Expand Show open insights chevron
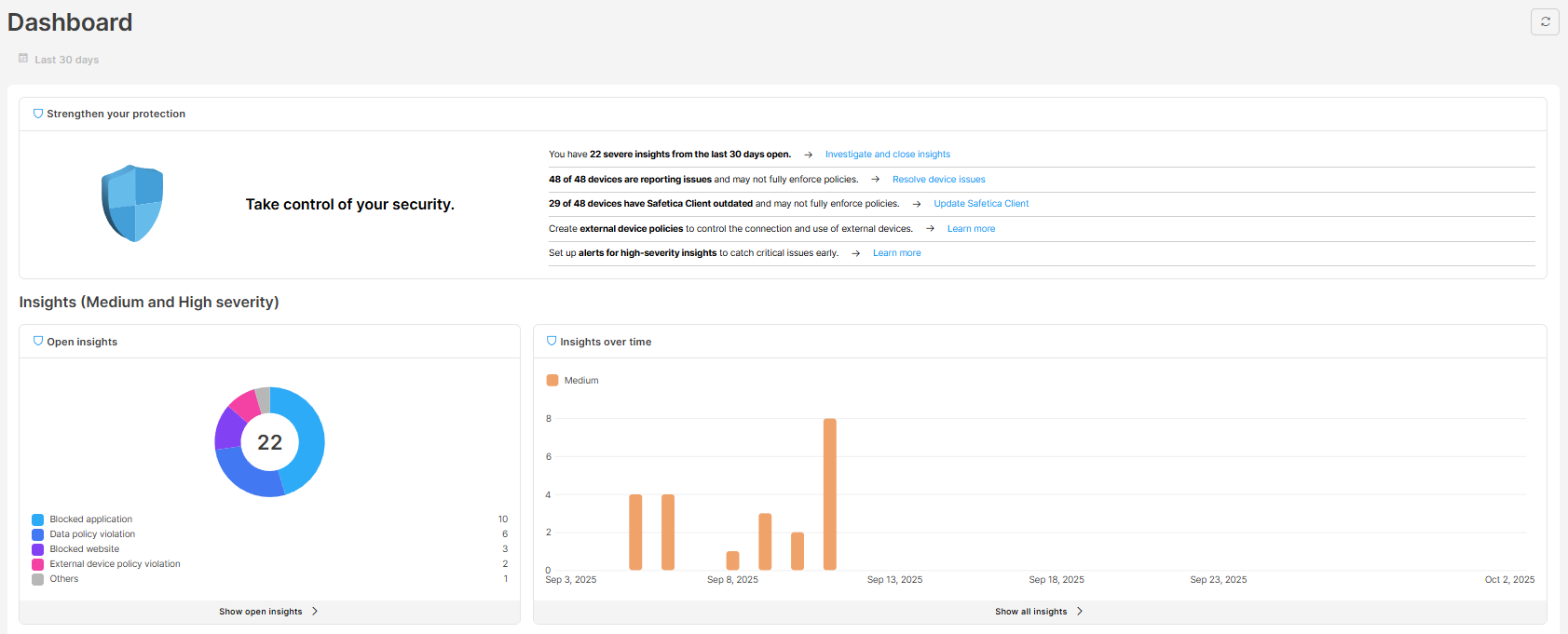 (315, 612)
